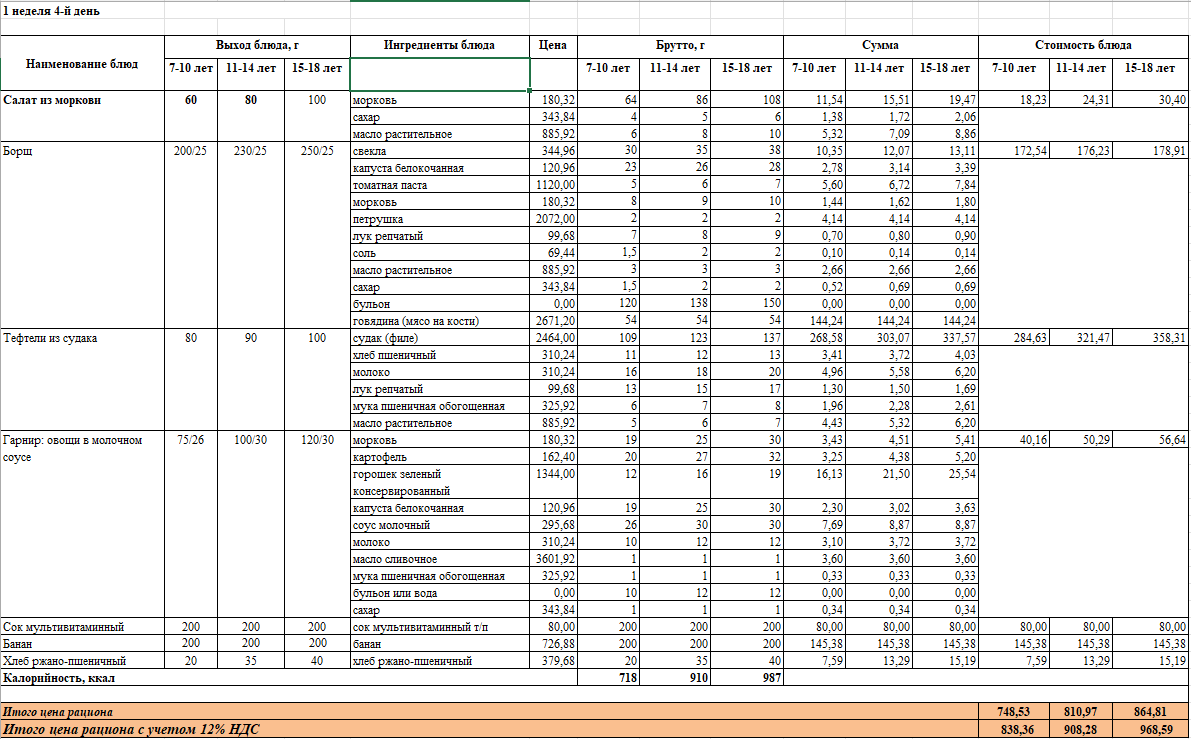Click the "Стоимость блюда" header cell
This screenshot has height=739, width=1191.
pyautogui.click(x=1083, y=46)
